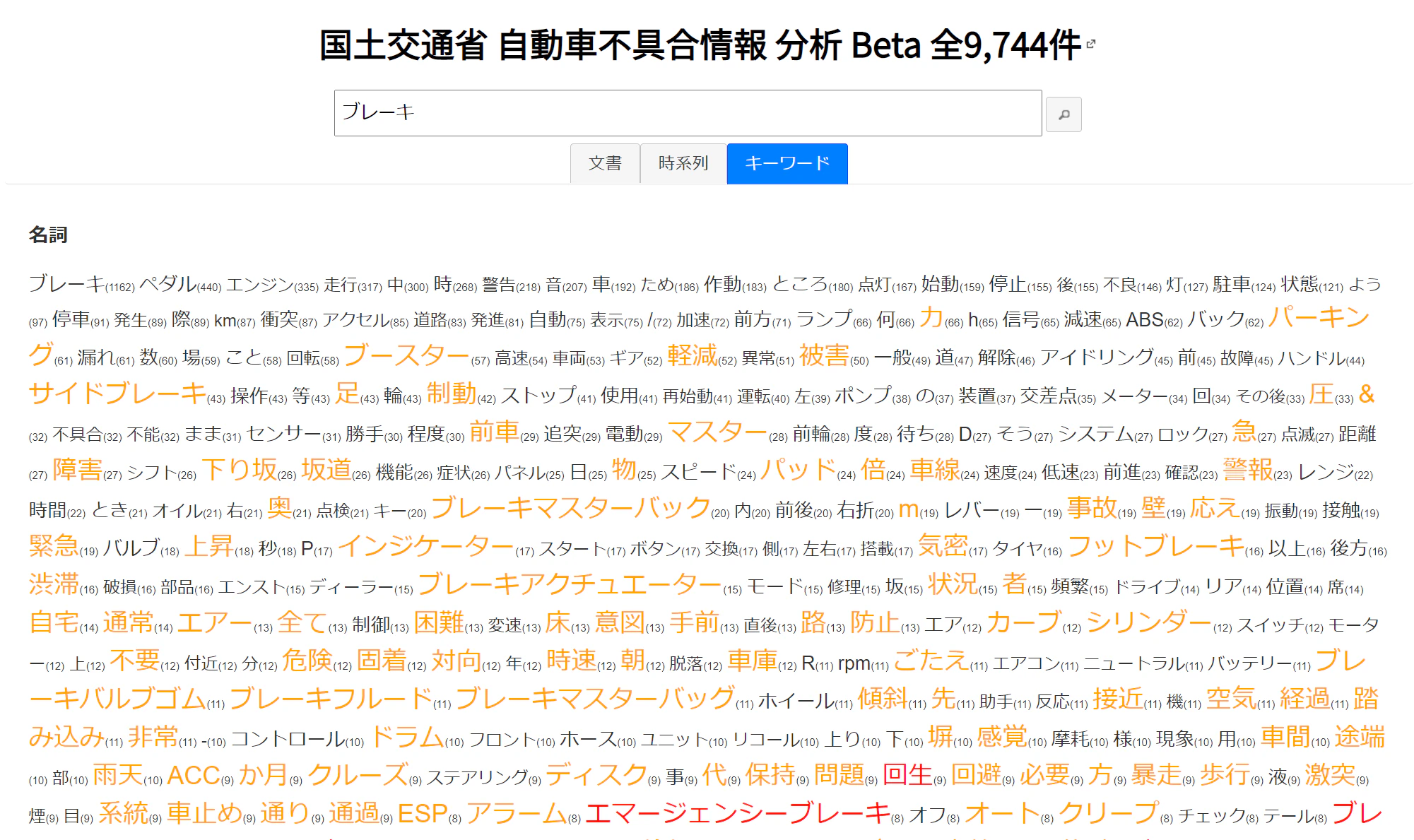Image resolution: width=1414 pixels, height=840 pixels.
Task: Click the keyword ABS(62)
Action: tap(1154, 320)
